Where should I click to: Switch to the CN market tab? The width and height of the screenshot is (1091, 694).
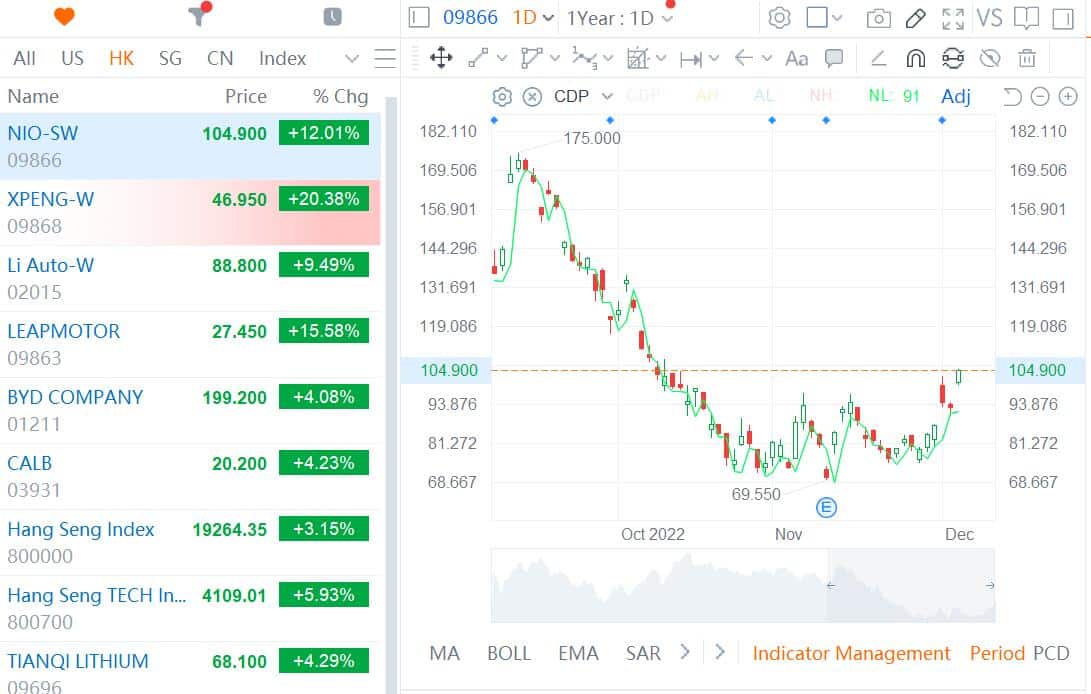220,58
